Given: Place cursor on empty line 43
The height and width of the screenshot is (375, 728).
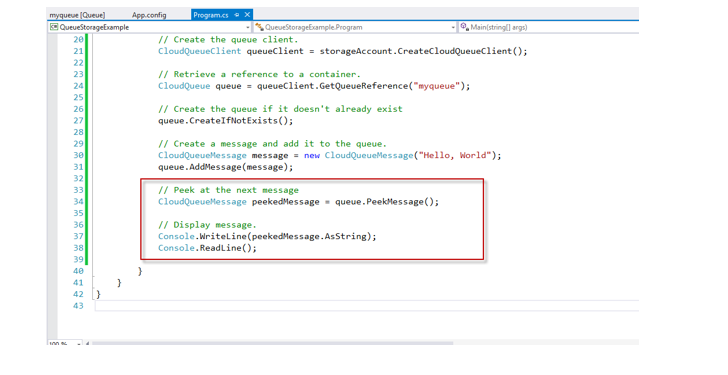Looking at the screenshot, I should click(x=367, y=306).
